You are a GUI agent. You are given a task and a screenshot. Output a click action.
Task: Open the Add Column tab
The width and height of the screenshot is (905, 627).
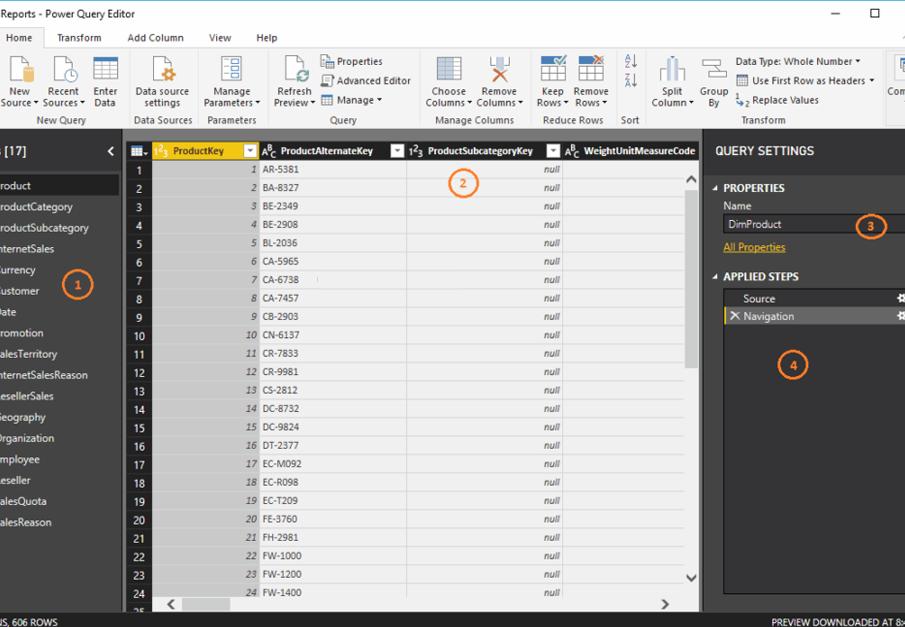[155, 38]
